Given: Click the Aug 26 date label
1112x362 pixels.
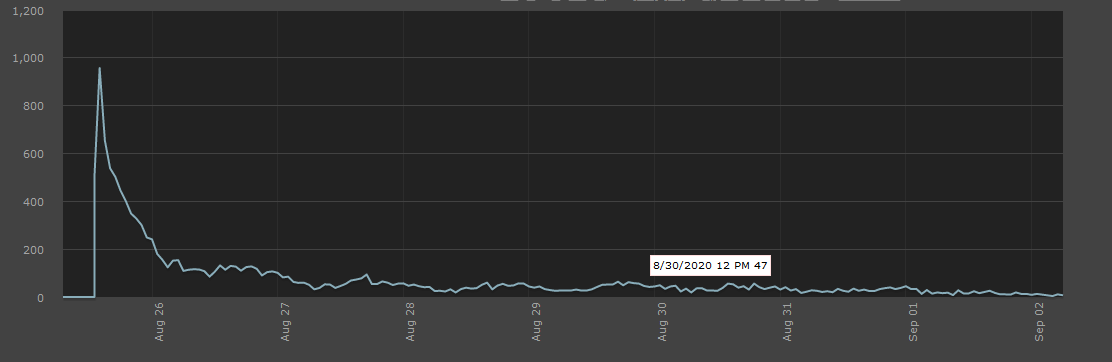Looking at the screenshot, I should [159, 322].
